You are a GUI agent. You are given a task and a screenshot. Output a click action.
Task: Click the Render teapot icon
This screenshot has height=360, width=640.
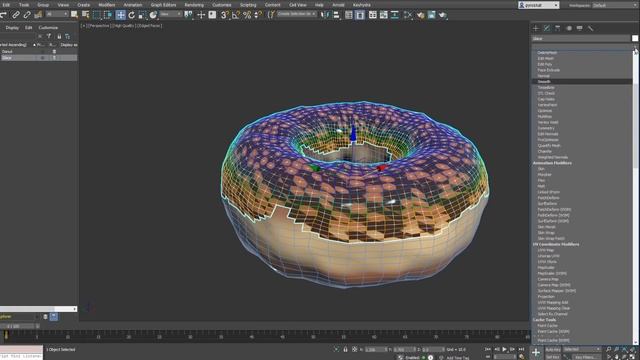[443, 15]
